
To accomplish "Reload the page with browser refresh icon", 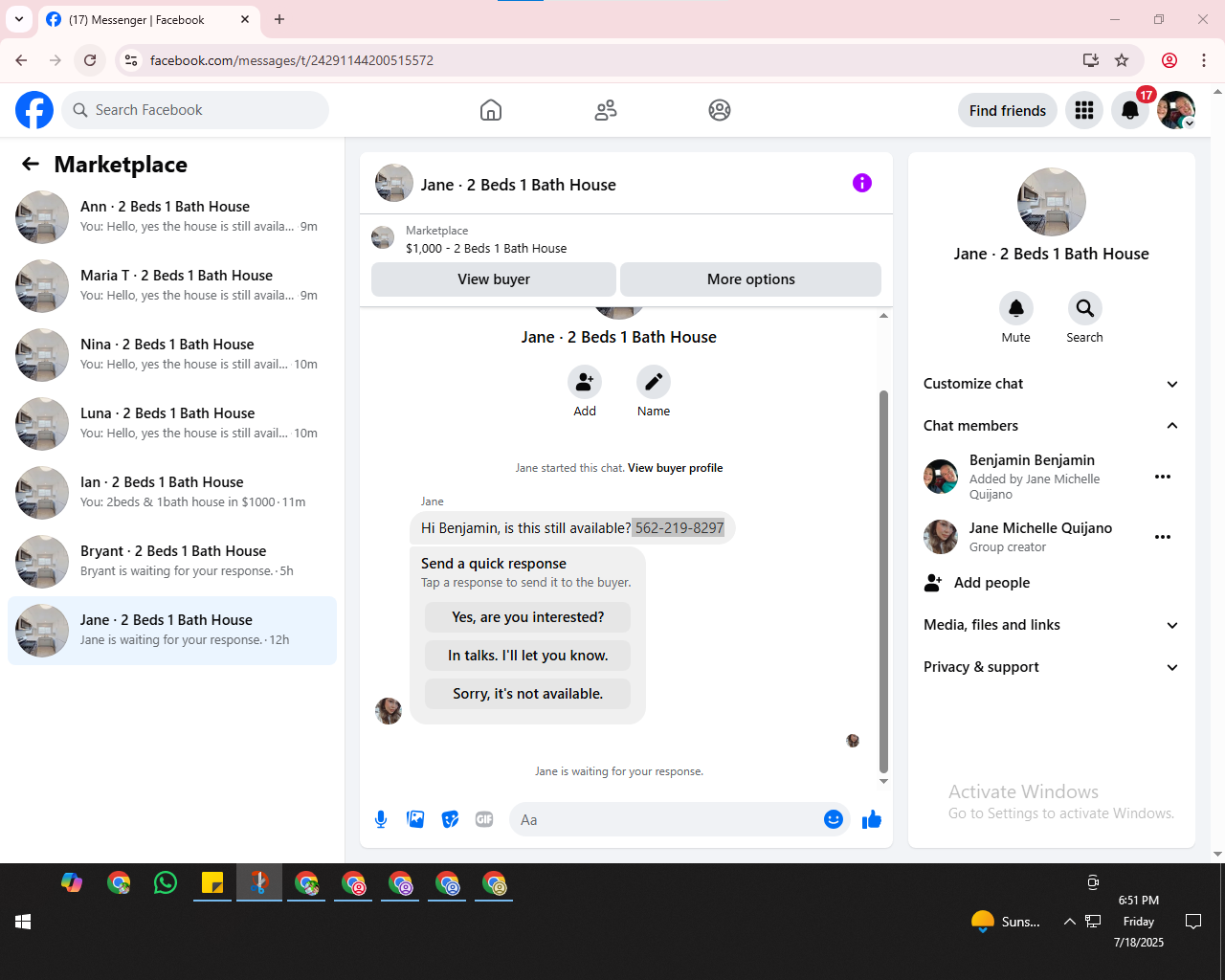I will 90,60.
